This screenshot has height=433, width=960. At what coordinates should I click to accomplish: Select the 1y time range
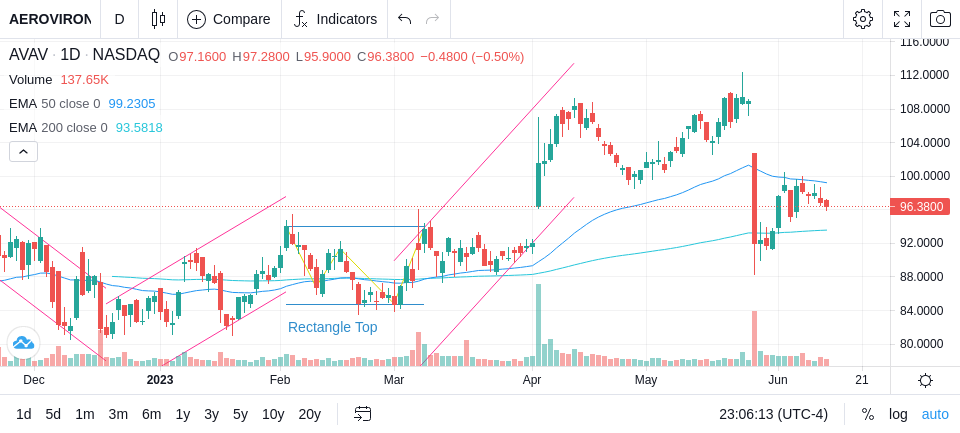point(182,415)
